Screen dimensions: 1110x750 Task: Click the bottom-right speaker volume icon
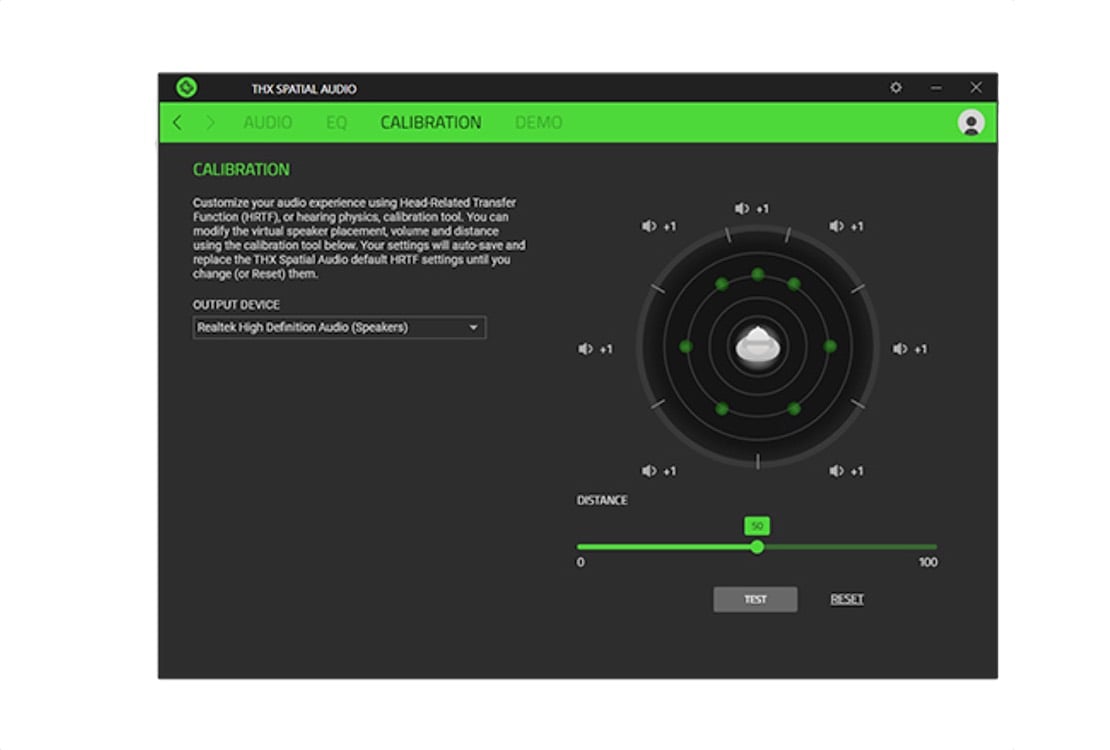(836, 471)
